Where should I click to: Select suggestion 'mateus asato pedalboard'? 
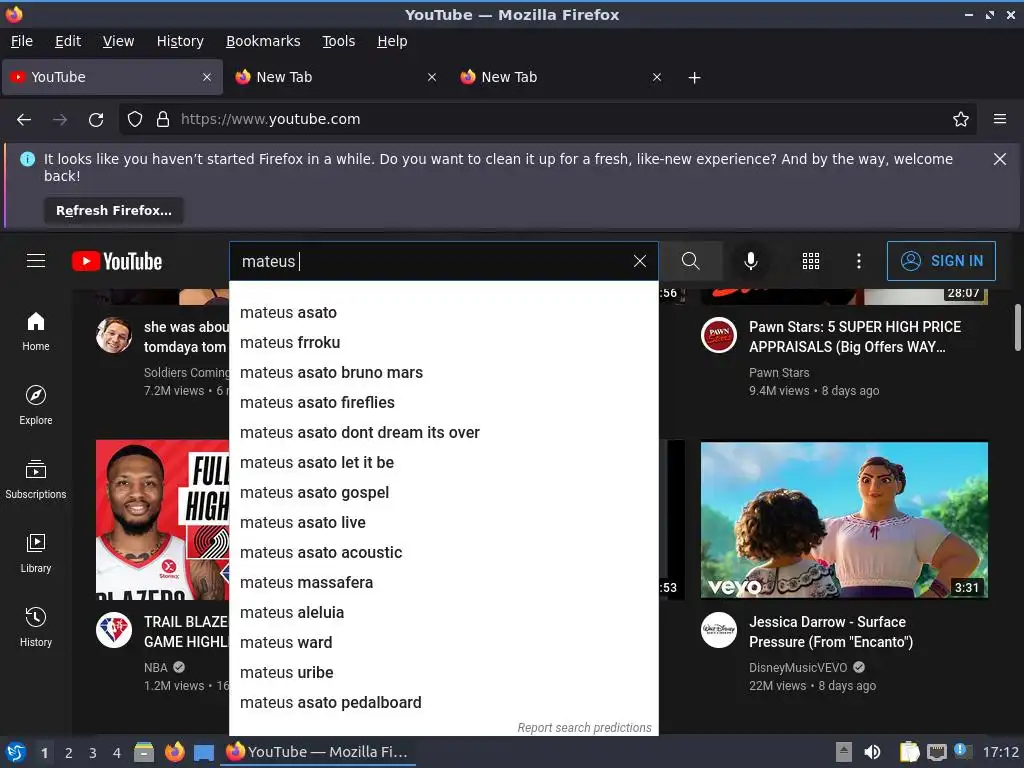click(443, 703)
